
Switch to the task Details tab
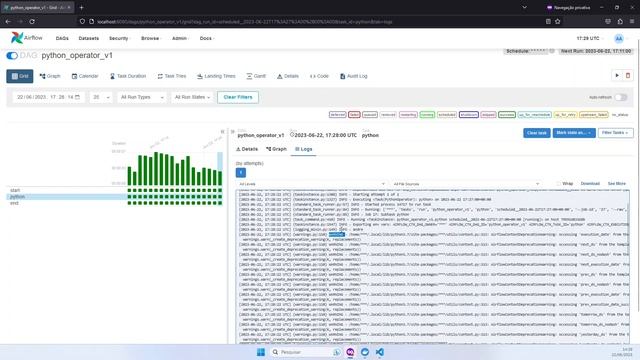tap(247, 149)
